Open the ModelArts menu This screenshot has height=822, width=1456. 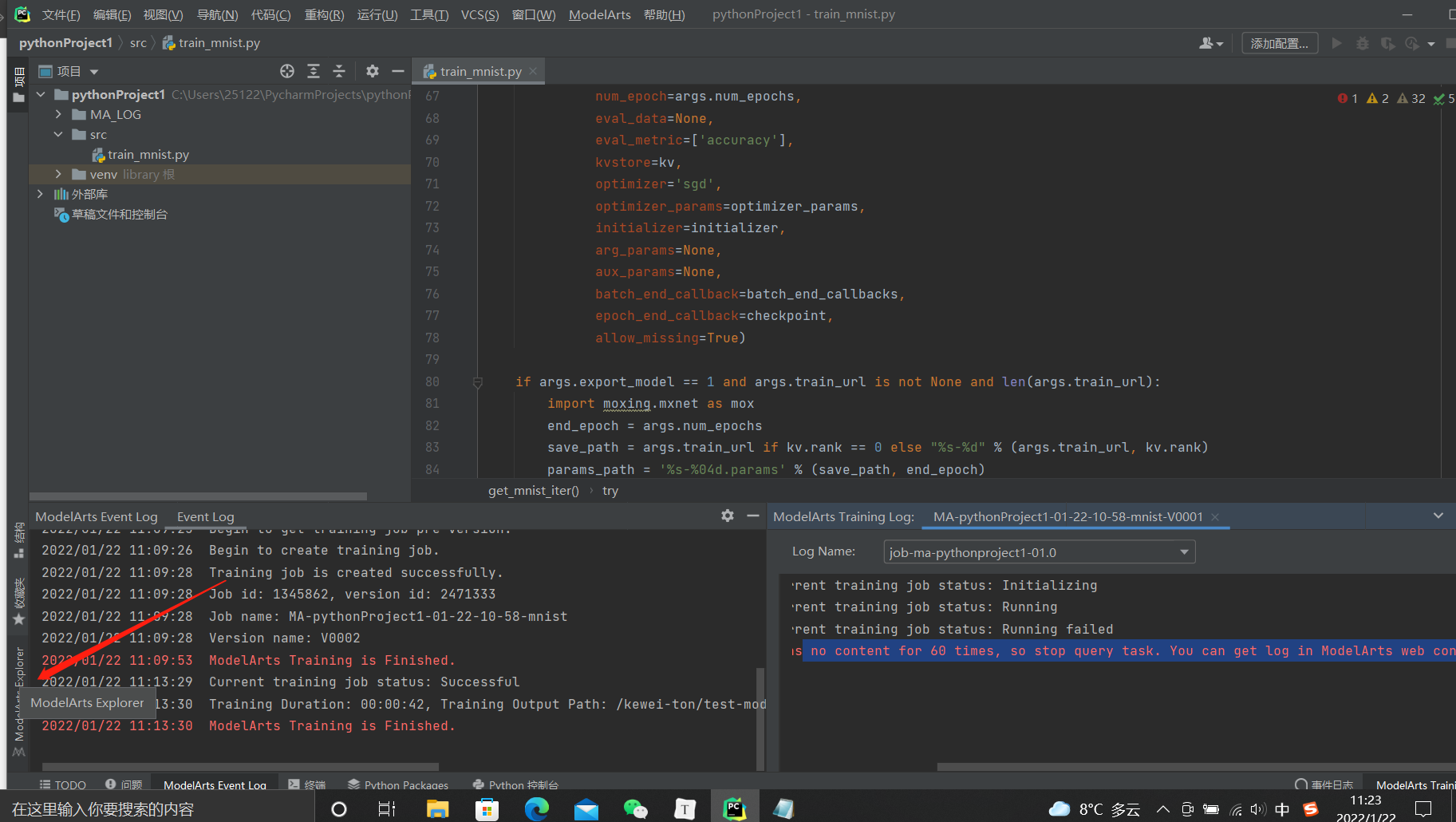tap(600, 14)
